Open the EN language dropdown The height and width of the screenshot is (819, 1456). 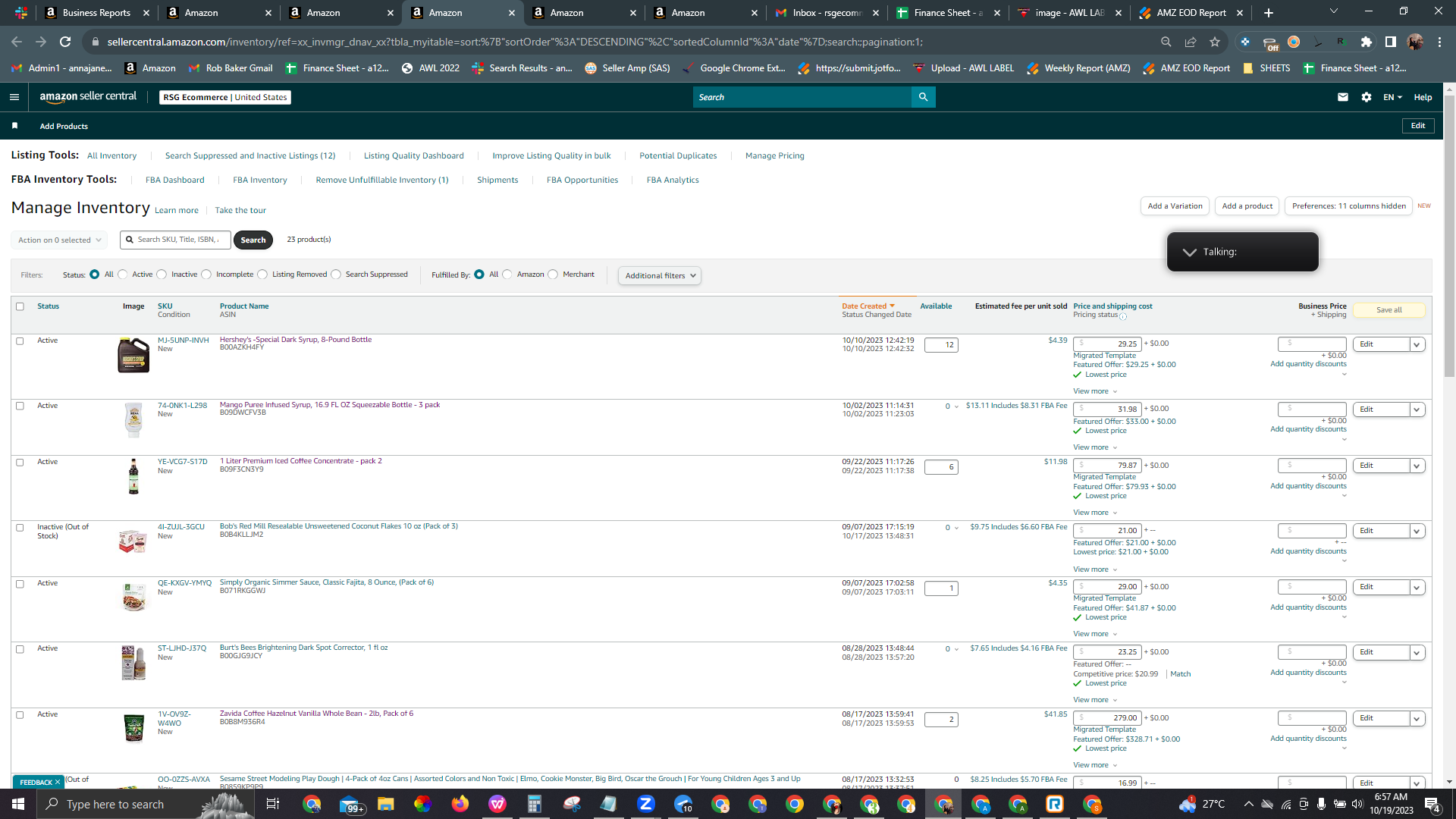pos(1392,97)
